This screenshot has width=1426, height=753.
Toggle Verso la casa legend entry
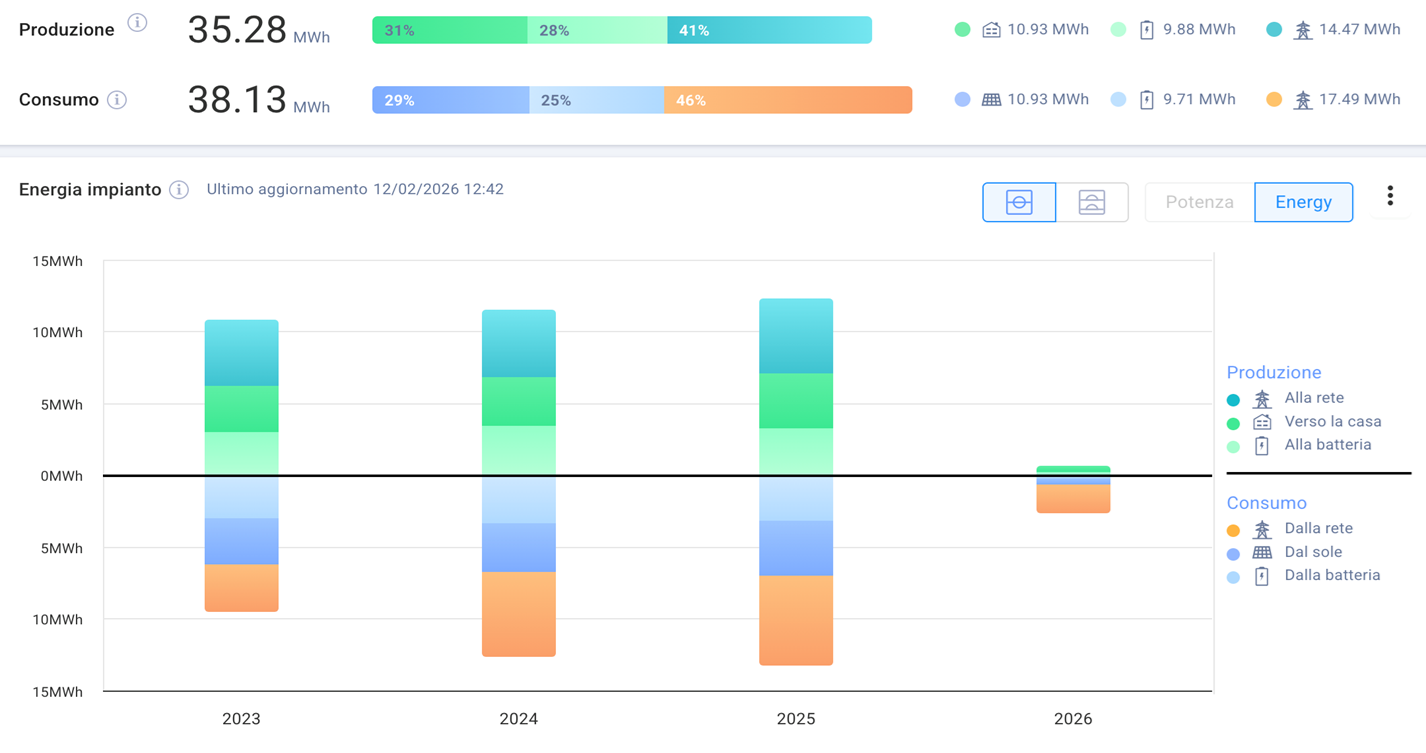pyautogui.click(x=1332, y=422)
